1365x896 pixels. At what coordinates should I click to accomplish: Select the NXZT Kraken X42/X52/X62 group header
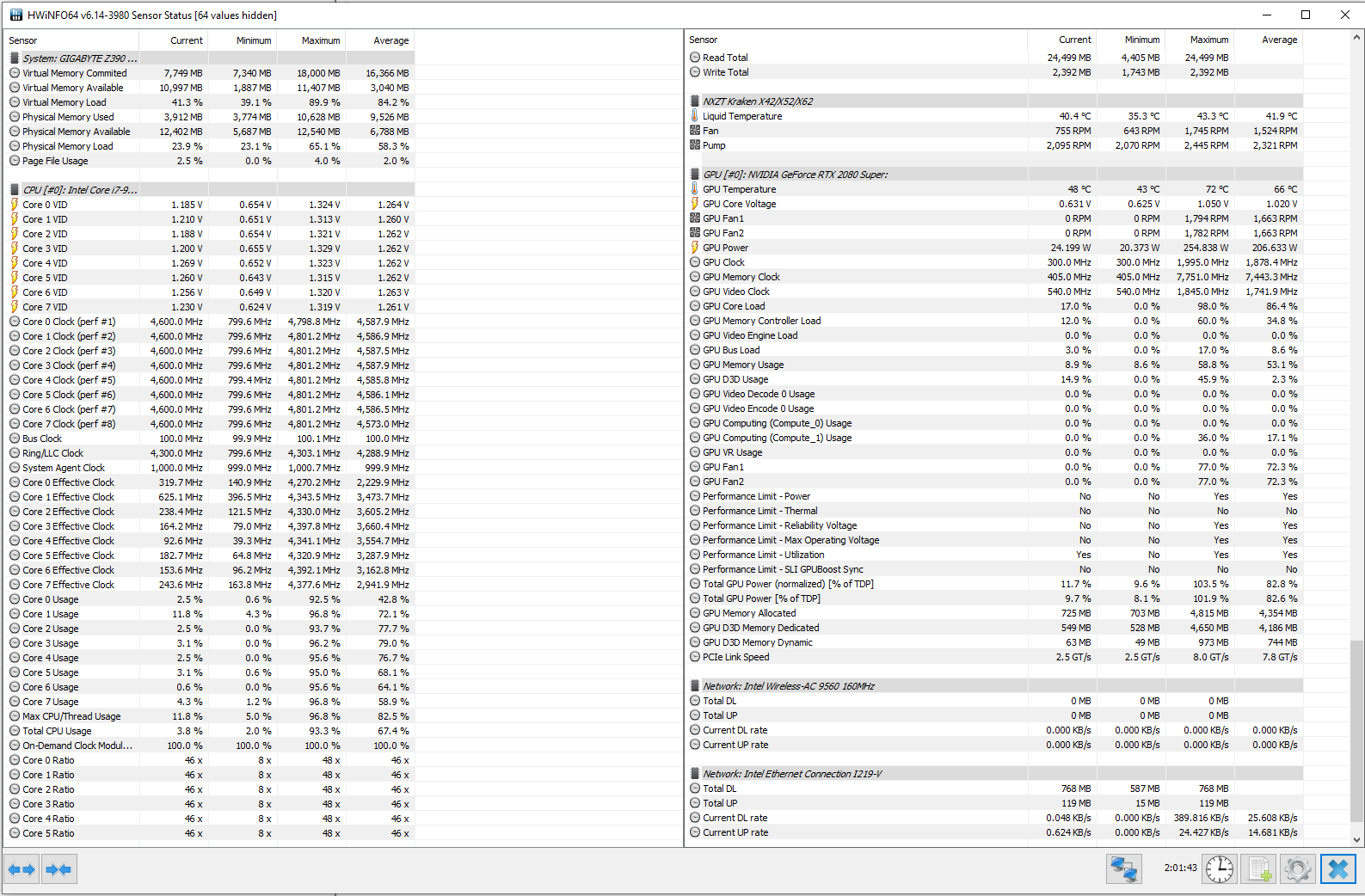pos(995,101)
